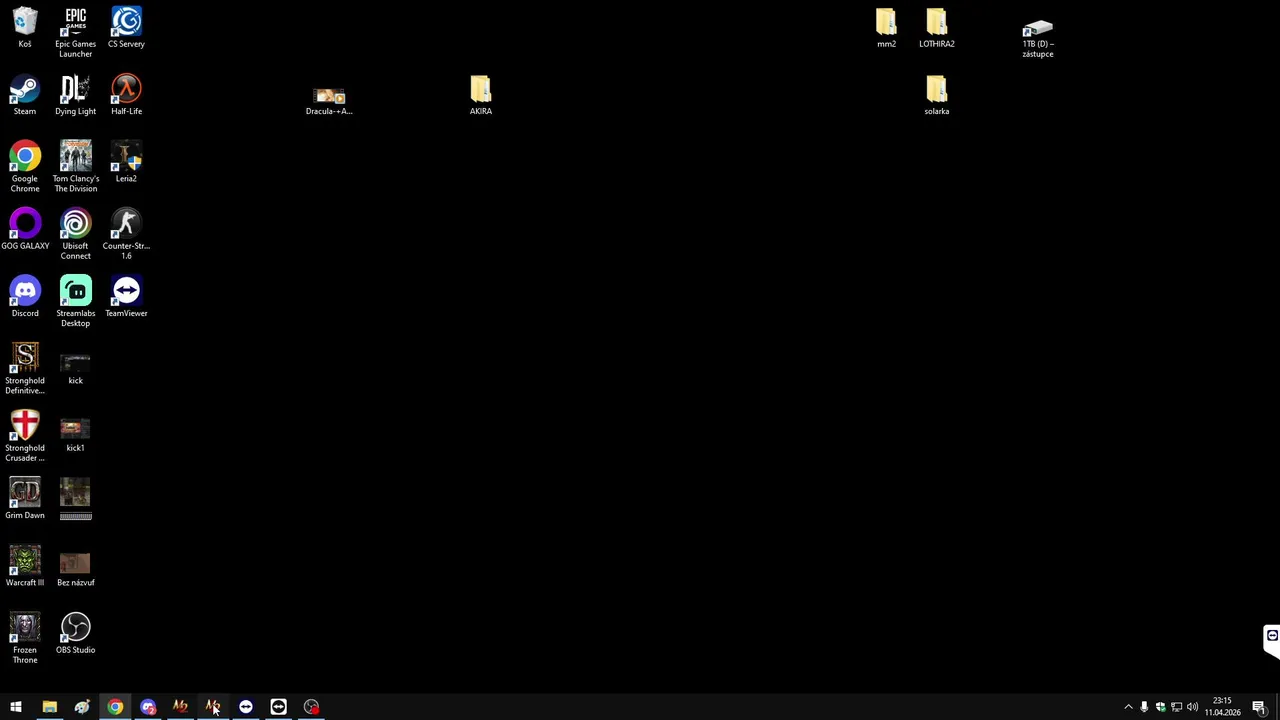
Task: Select the TeamViewer desktop shortcut
Action: pos(126,297)
